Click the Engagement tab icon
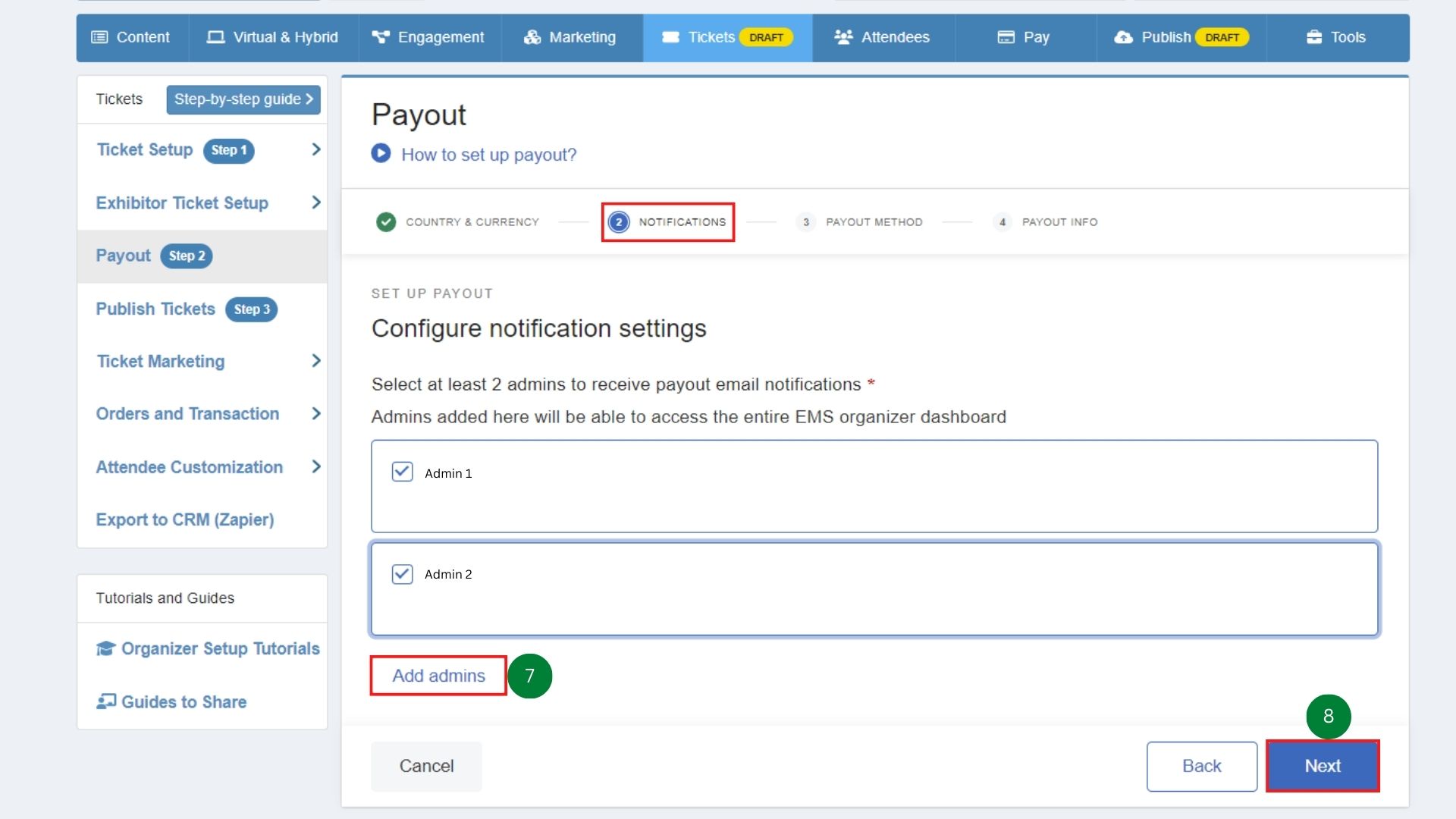 tap(381, 37)
